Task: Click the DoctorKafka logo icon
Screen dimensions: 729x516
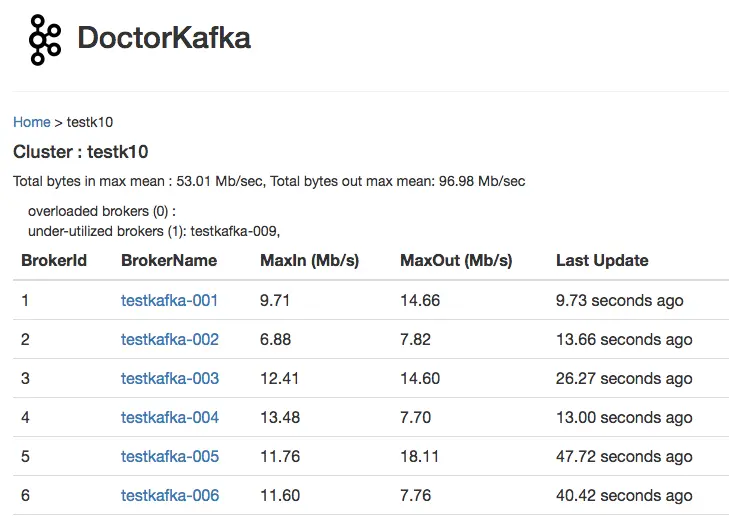Action: (44, 39)
